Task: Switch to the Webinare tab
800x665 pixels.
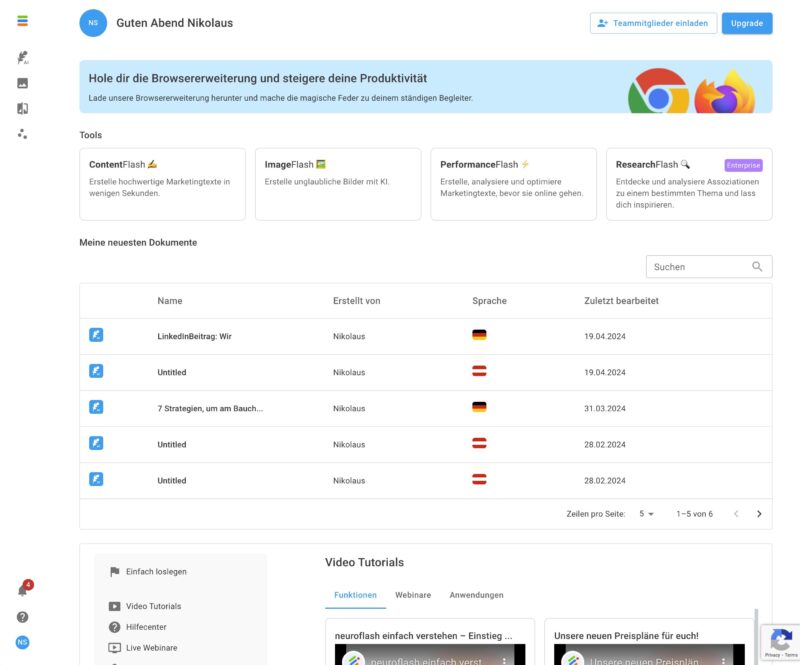Action: (413, 595)
